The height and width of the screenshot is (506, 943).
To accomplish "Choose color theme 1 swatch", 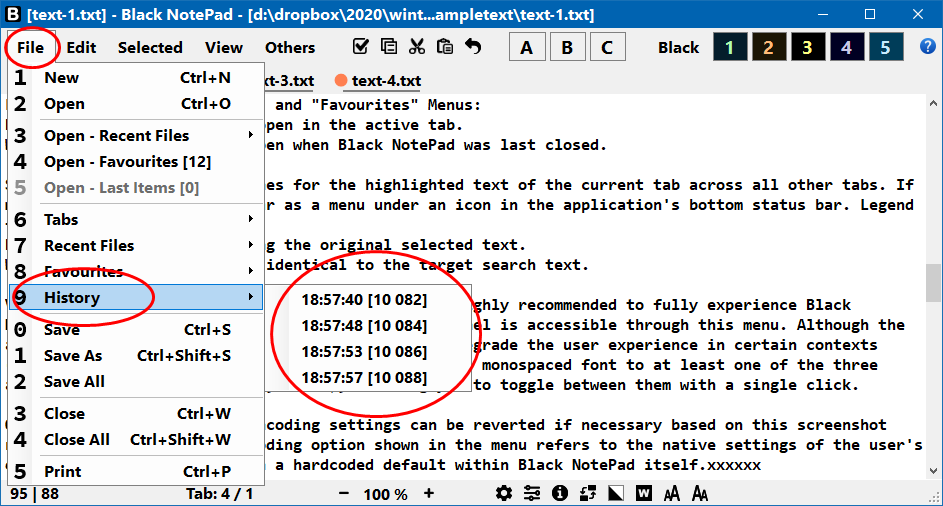I will [x=730, y=47].
